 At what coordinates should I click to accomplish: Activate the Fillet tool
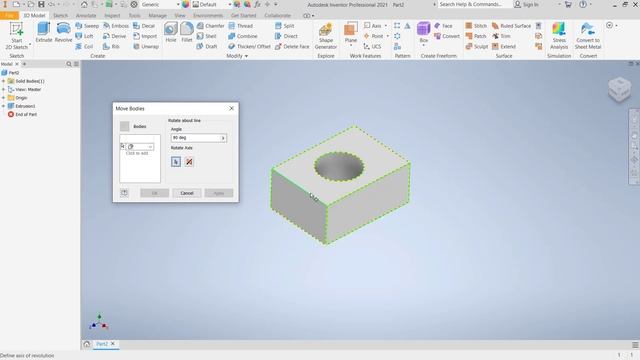(187, 33)
